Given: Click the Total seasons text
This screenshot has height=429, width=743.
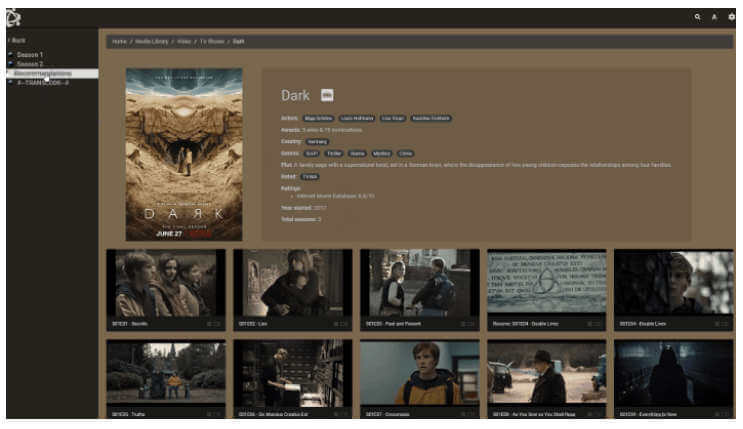Looking at the screenshot, I should [301, 219].
